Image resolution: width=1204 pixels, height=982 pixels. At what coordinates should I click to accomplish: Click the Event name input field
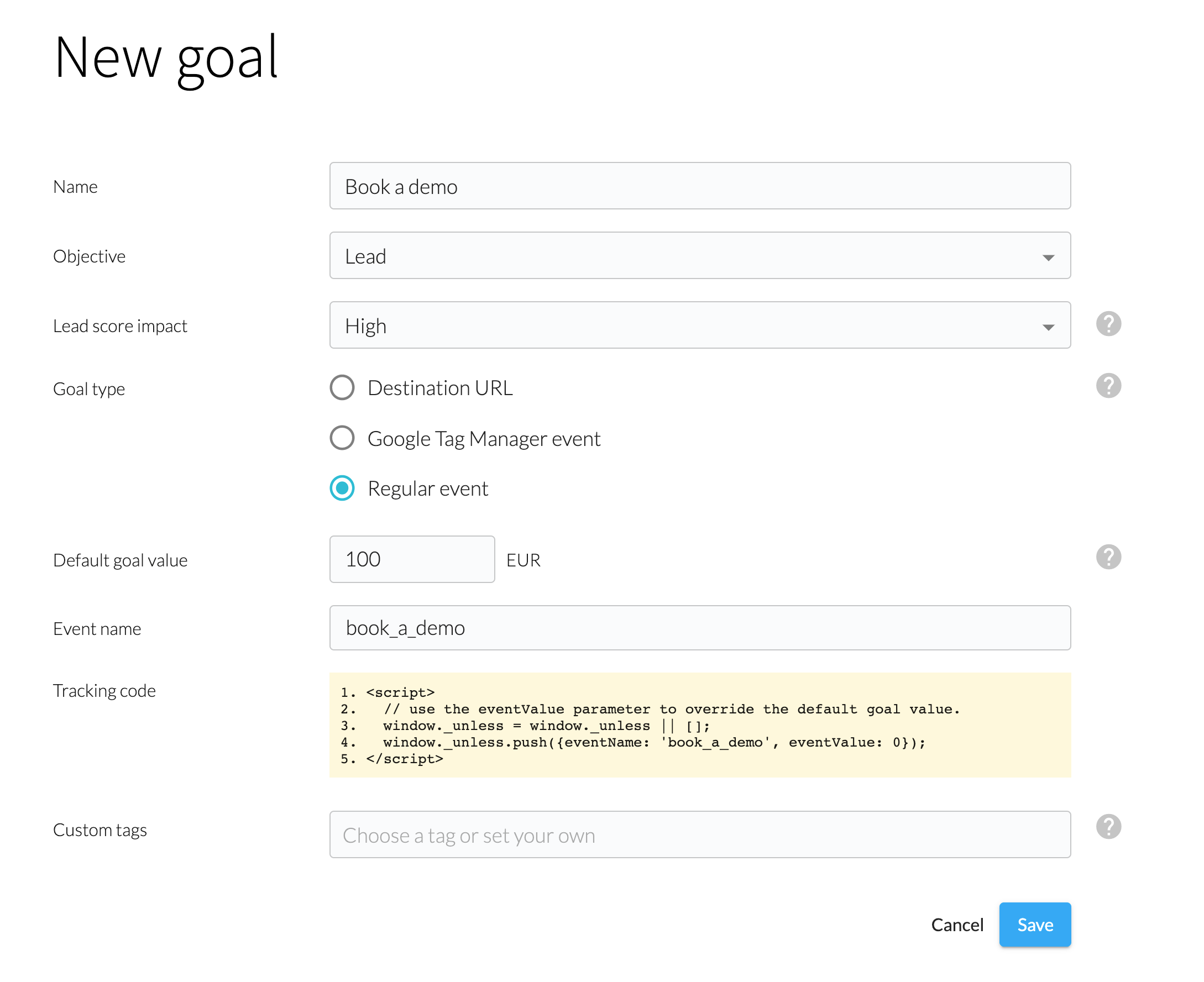coord(699,627)
